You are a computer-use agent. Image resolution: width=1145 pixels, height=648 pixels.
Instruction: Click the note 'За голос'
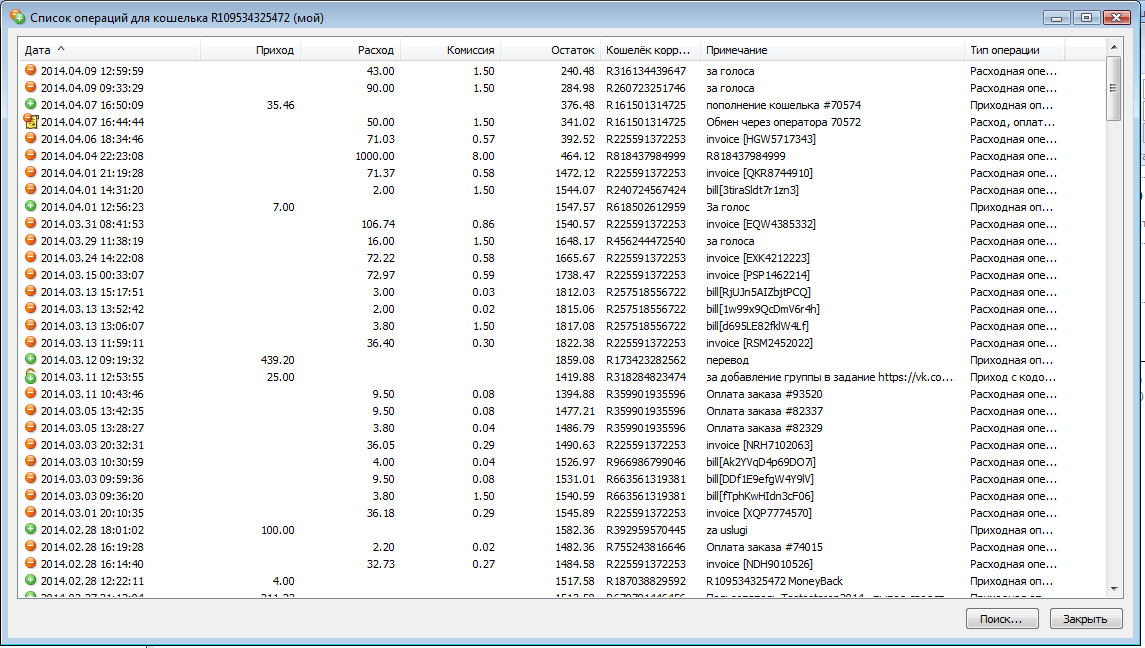727,207
